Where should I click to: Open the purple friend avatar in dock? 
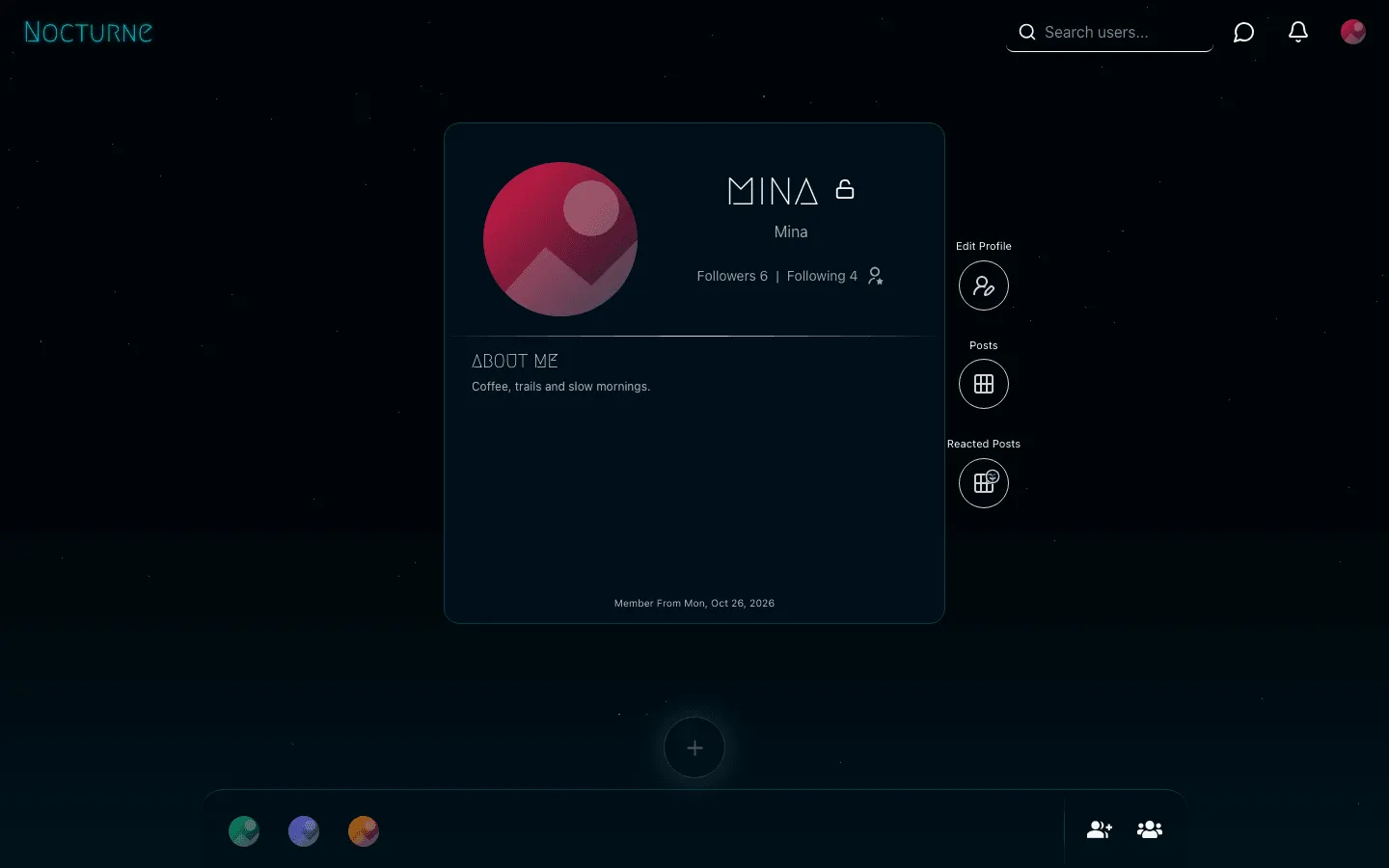(x=304, y=831)
